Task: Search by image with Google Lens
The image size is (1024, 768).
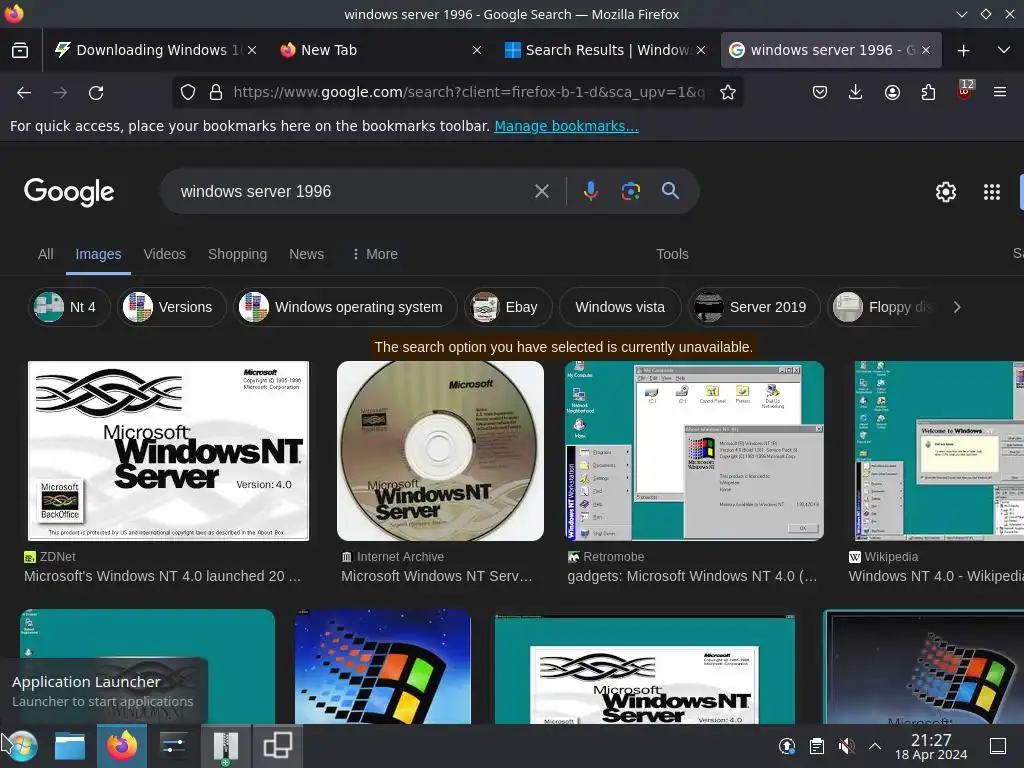Action: 630,191
